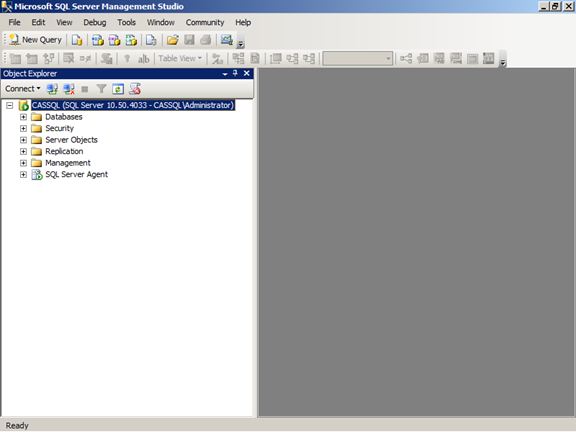Viewport: 576px width, 432px height.
Task: Collapse the CASSQL server node
Action: (10, 105)
